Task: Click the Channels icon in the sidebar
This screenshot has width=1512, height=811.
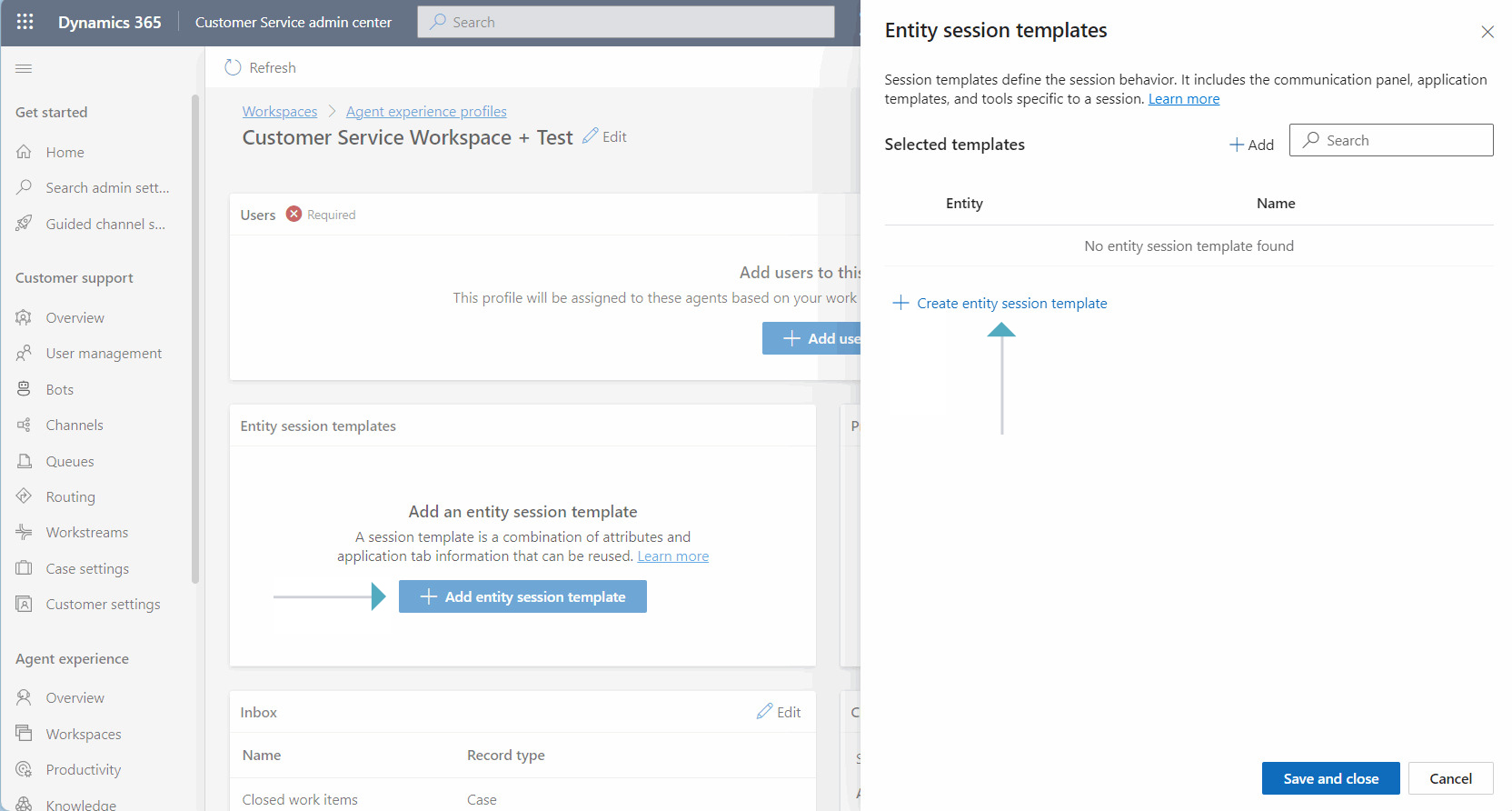Action: tap(25, 425)
